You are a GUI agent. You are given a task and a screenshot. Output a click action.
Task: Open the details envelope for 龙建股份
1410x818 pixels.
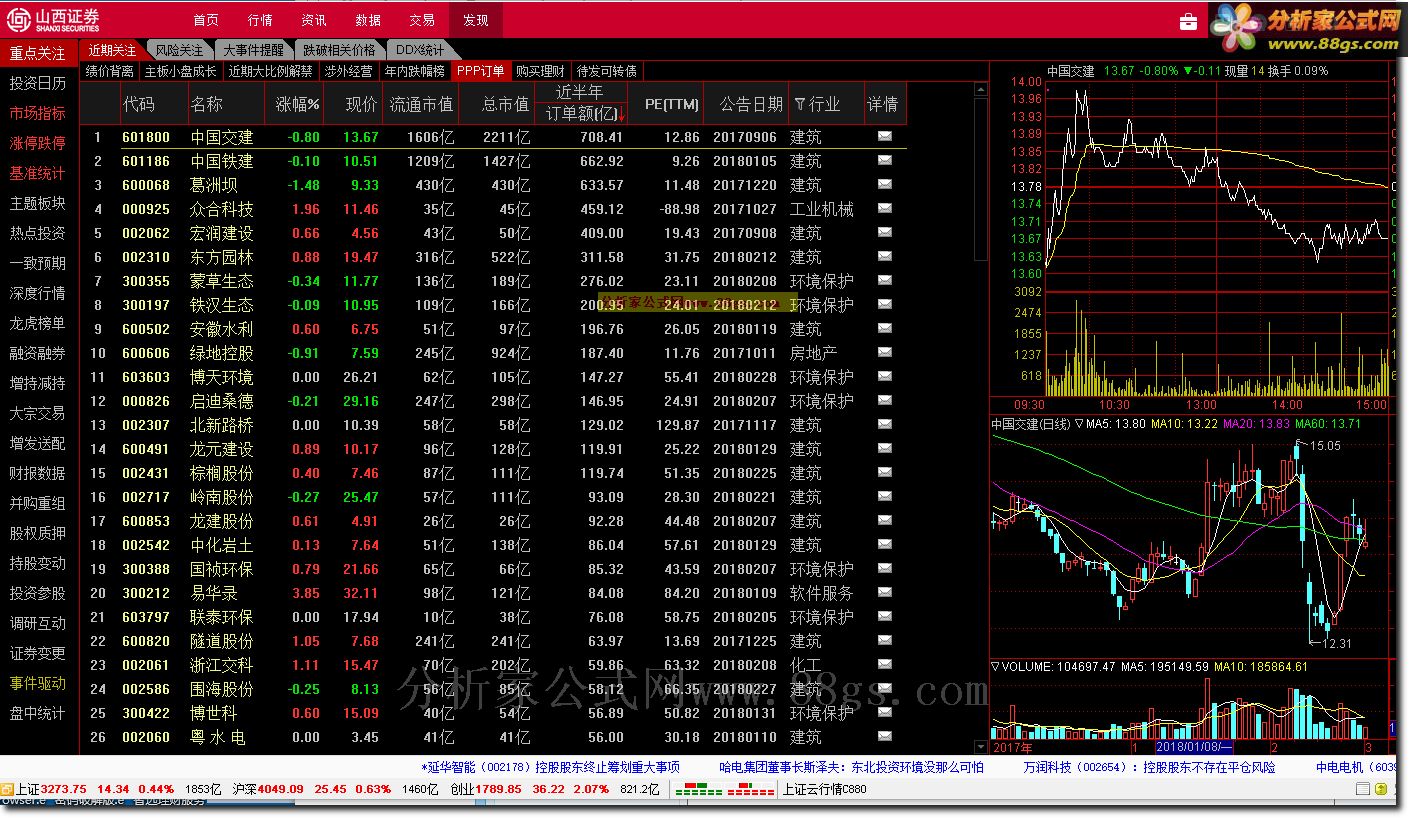pos(884,520)
